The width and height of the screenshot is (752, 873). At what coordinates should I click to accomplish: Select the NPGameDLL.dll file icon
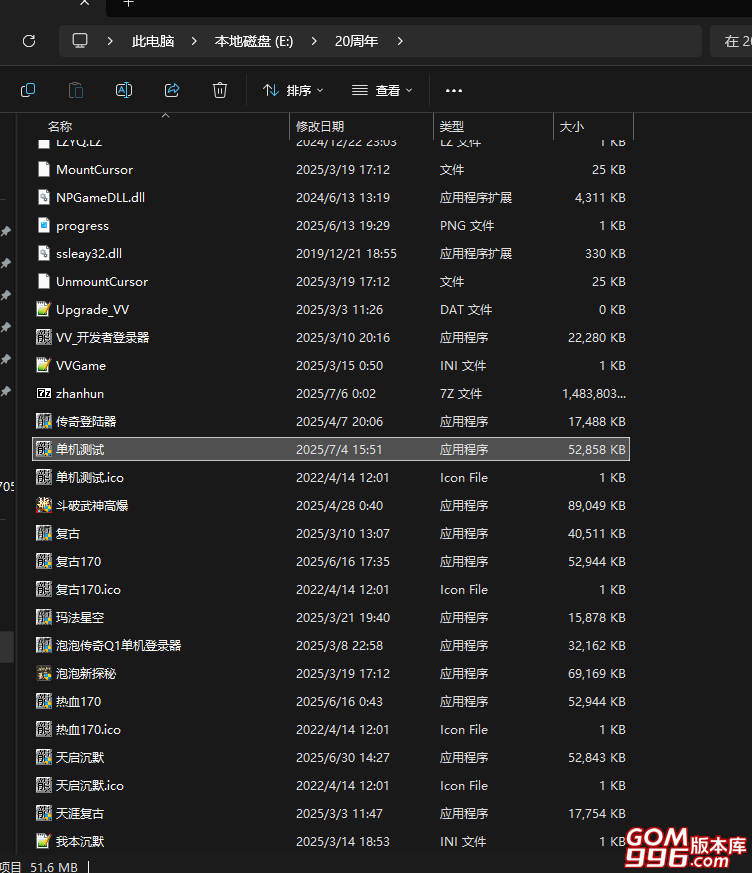point(43,198)
